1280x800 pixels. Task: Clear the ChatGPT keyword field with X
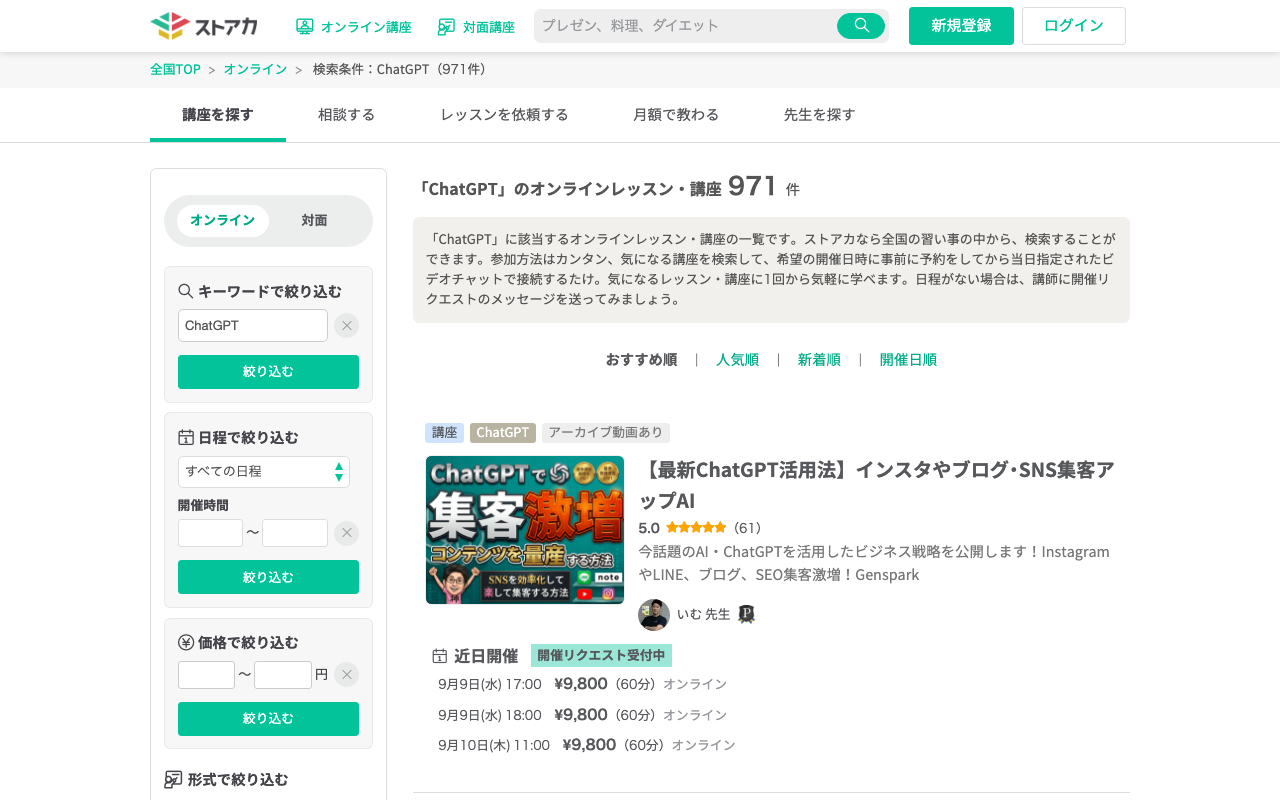click(346, 325)
